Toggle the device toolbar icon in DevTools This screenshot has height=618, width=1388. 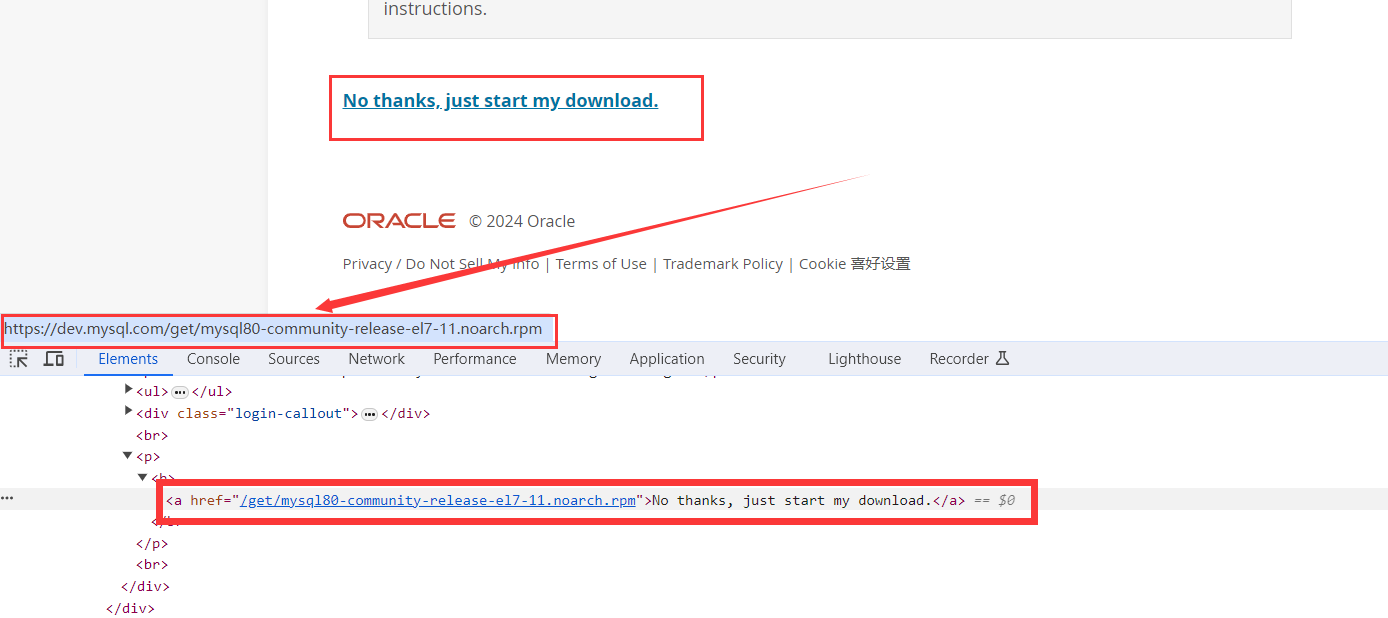(54, 359)
